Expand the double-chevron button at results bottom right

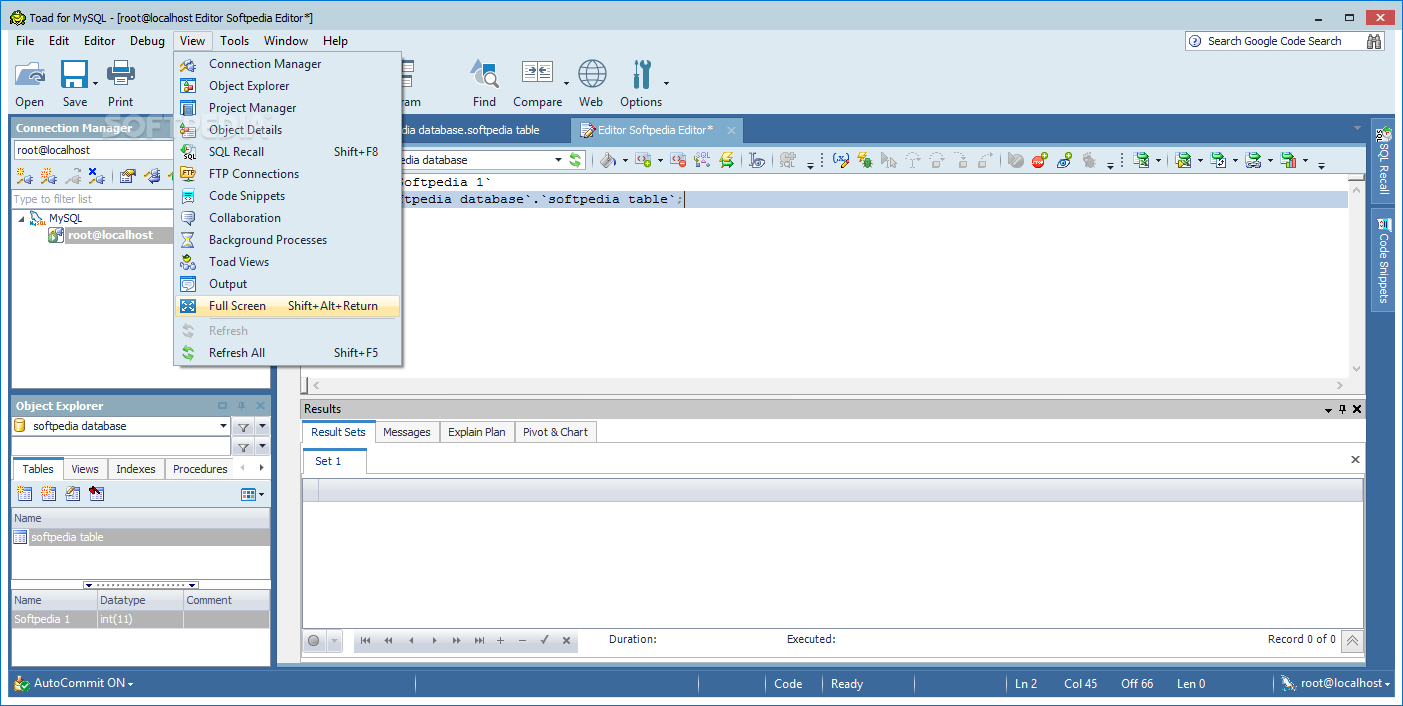[1352, 641]
